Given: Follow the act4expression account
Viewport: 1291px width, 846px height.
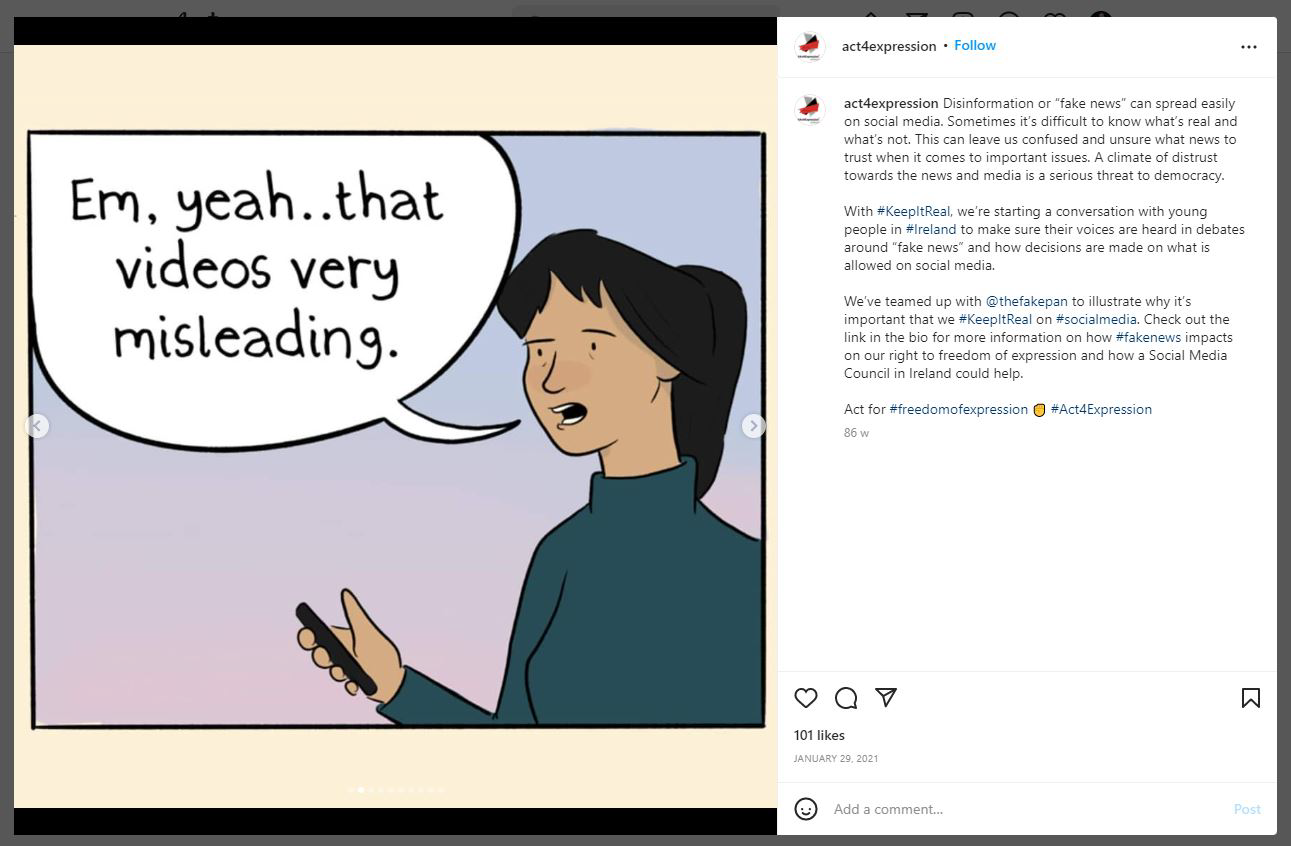Looking at the screenshot, I should (x=974, y=46).
